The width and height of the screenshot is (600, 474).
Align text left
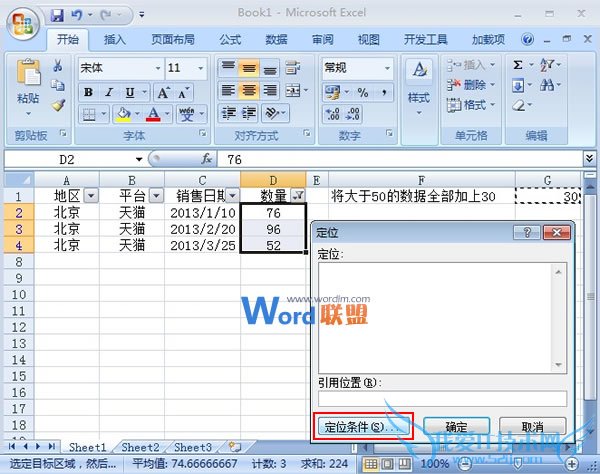(228, 91)
